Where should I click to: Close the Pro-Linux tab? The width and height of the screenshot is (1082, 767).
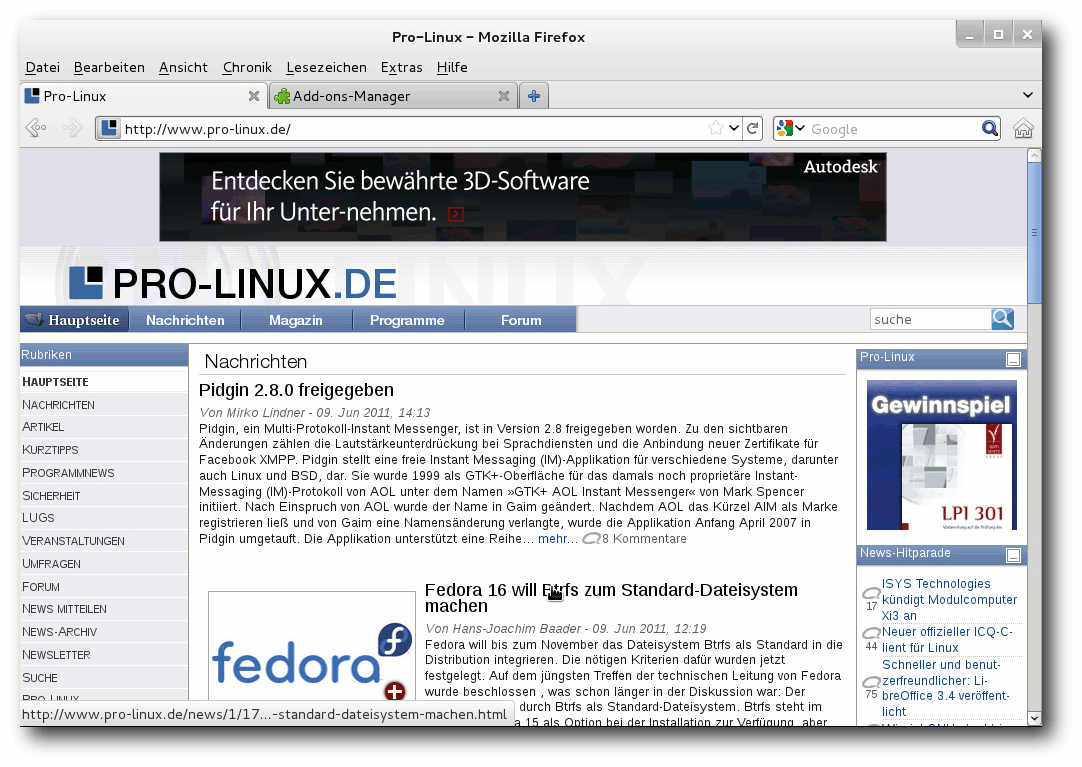click(x=254, y=97)
